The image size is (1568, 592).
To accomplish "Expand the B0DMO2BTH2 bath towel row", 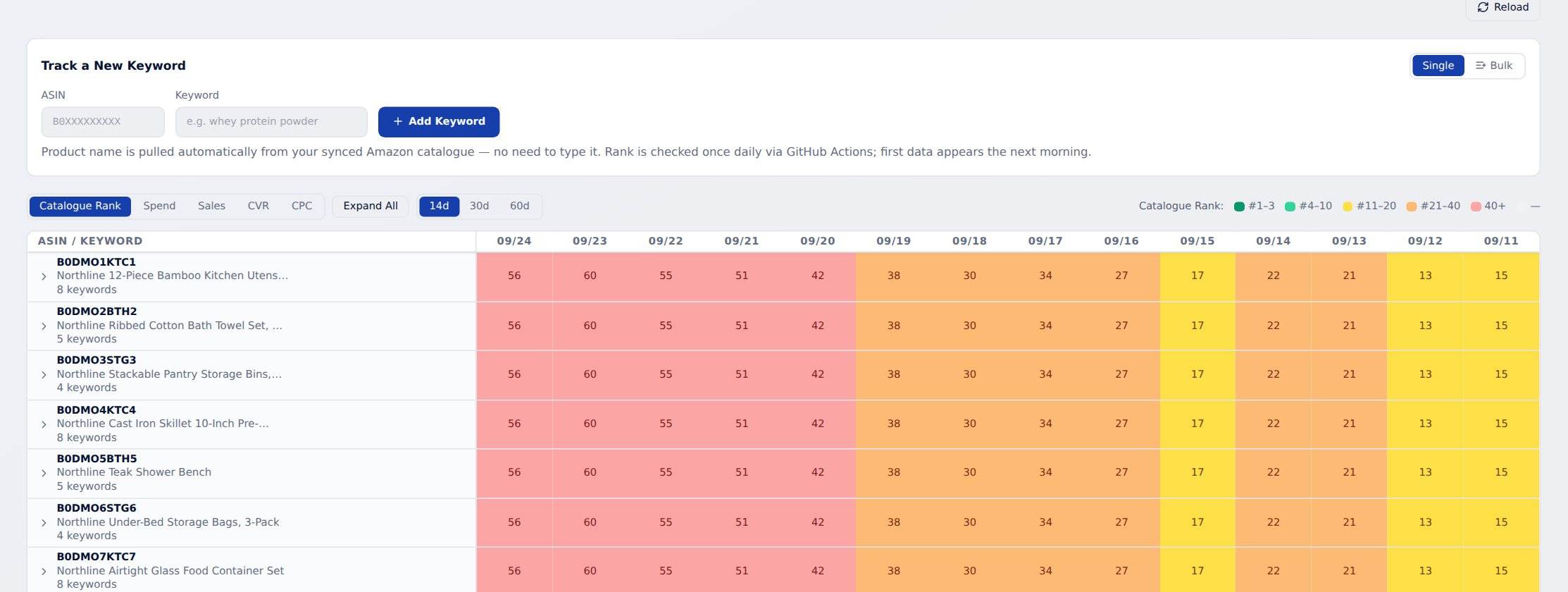I will (44, 326).
